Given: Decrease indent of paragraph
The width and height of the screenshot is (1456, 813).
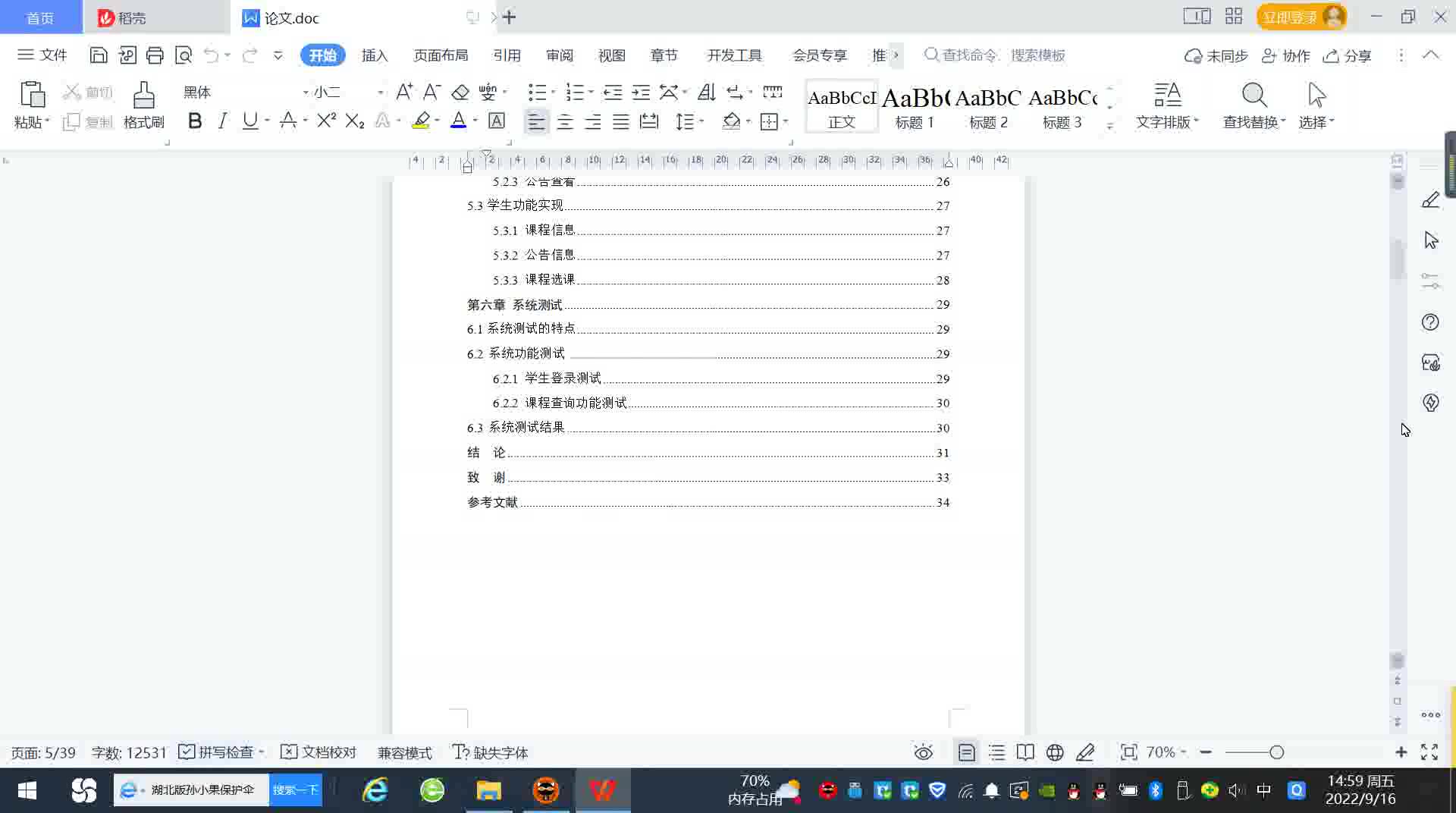Looking at the screenshot, I should 613,92.
